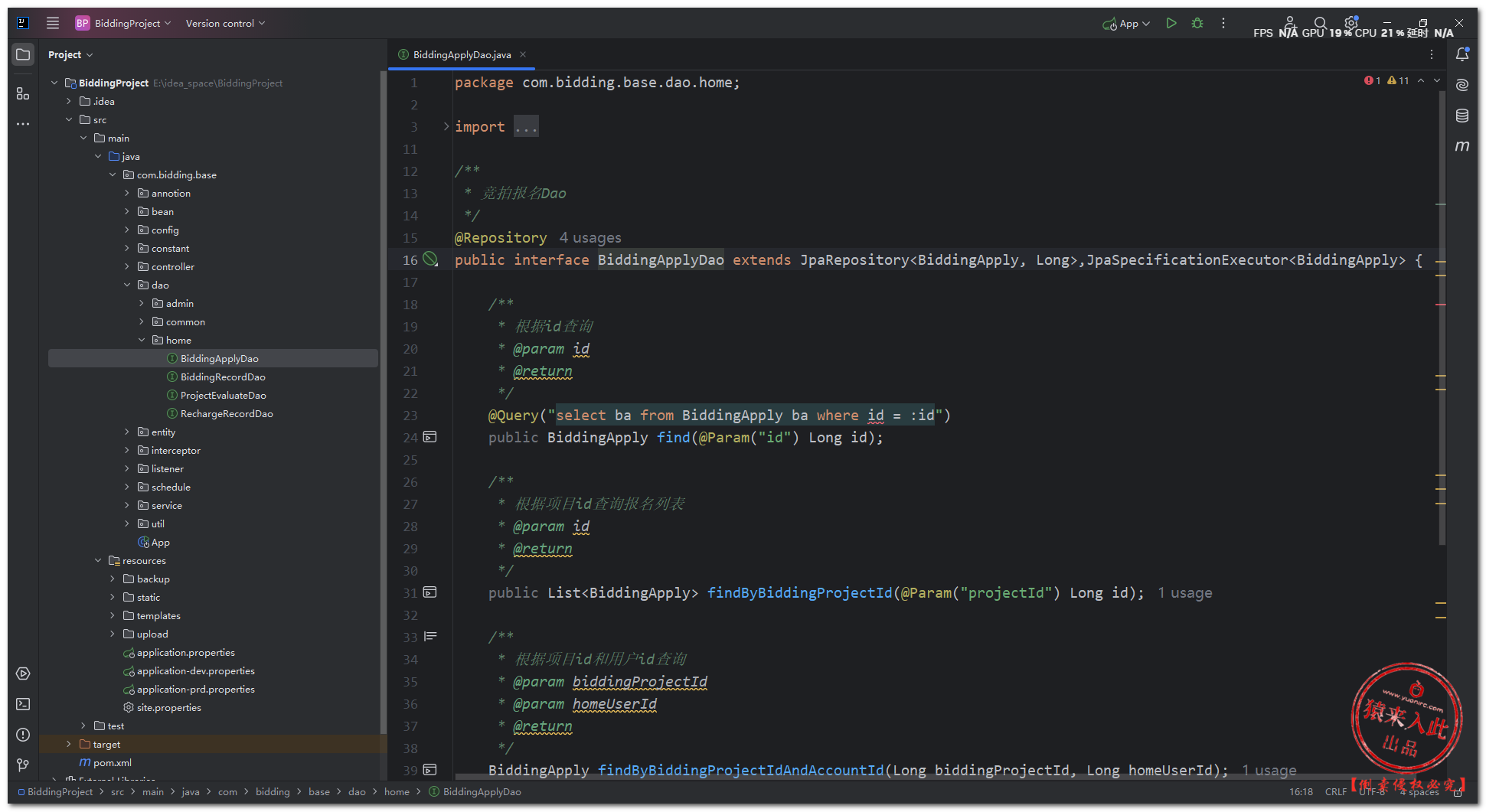Close the BiddingApplyDao.java tab
The image size is (1486, 812).
(x=523, y=54)
